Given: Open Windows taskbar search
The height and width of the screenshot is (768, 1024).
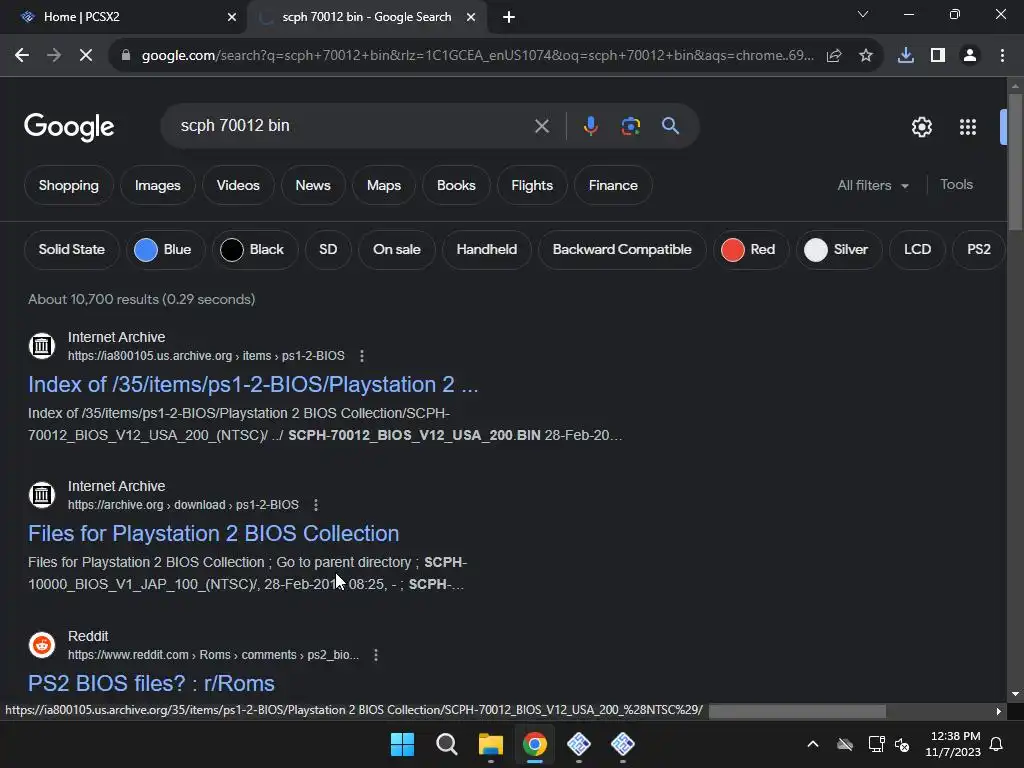Looking at the screenshot, I should (447, 744).
